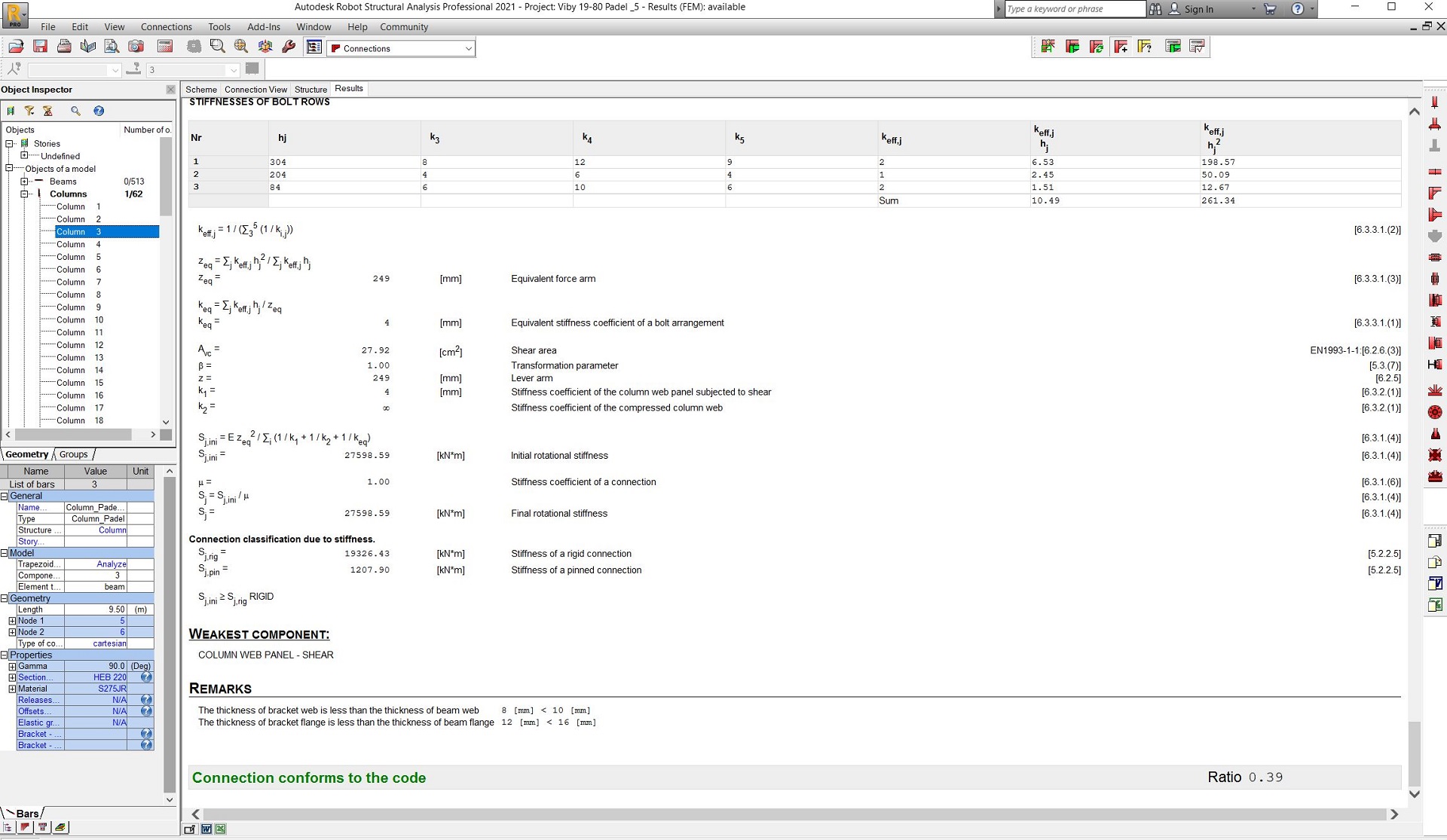1447x840 pixels.
Task: Select Column 7 in the object tree
Action: [x=79, y=282]
